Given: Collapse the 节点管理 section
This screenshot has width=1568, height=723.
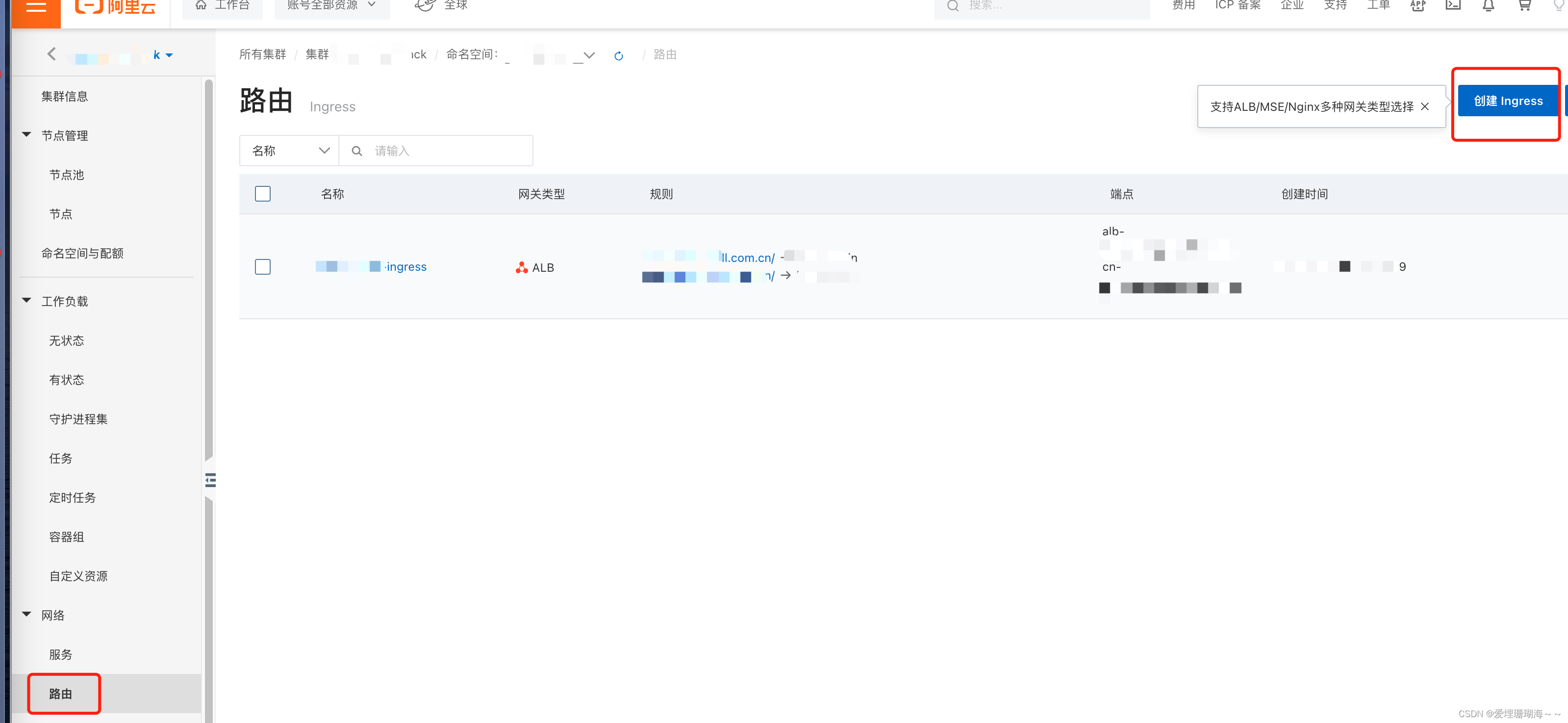Looking at the screenshot, I should click(x=26, y=134).
